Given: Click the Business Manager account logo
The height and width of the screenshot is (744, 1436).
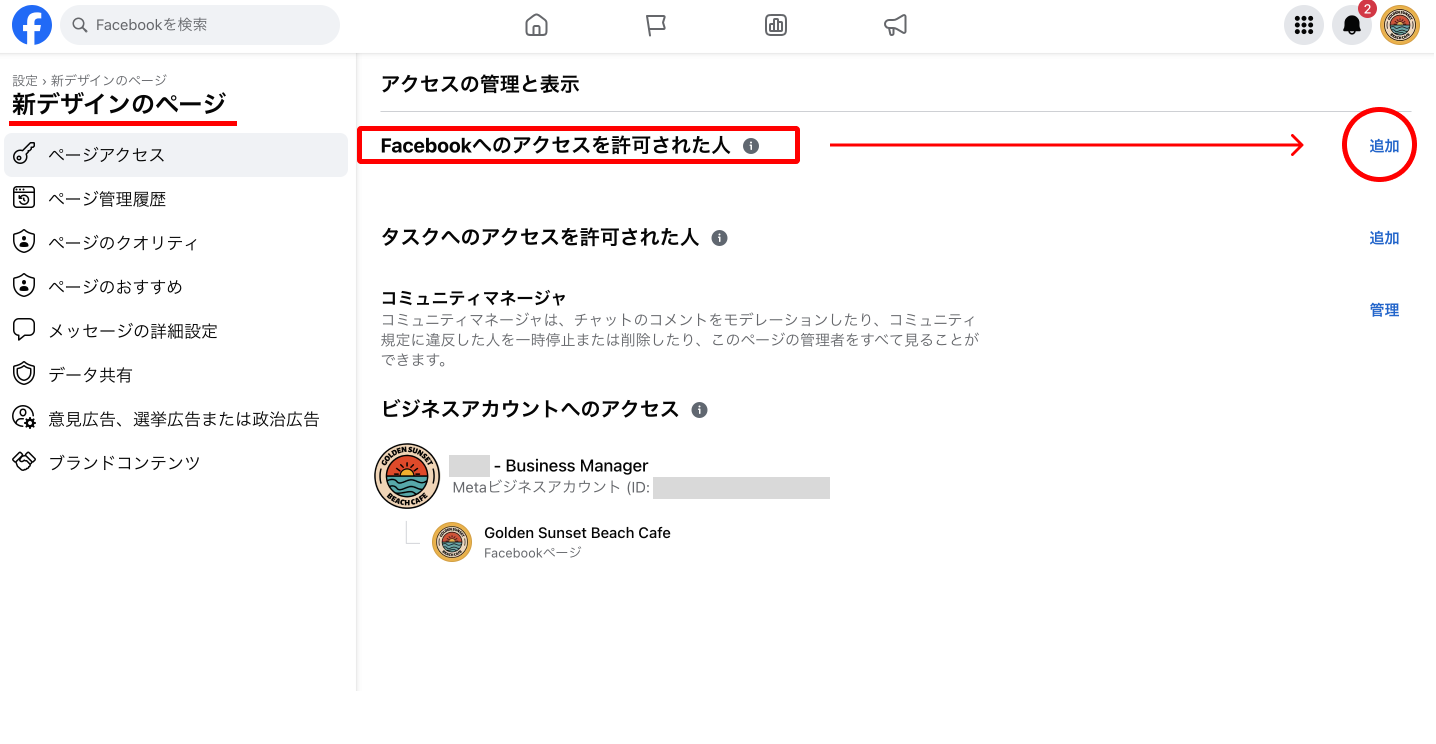Looking at the screenshot, I should click(407, 477).
